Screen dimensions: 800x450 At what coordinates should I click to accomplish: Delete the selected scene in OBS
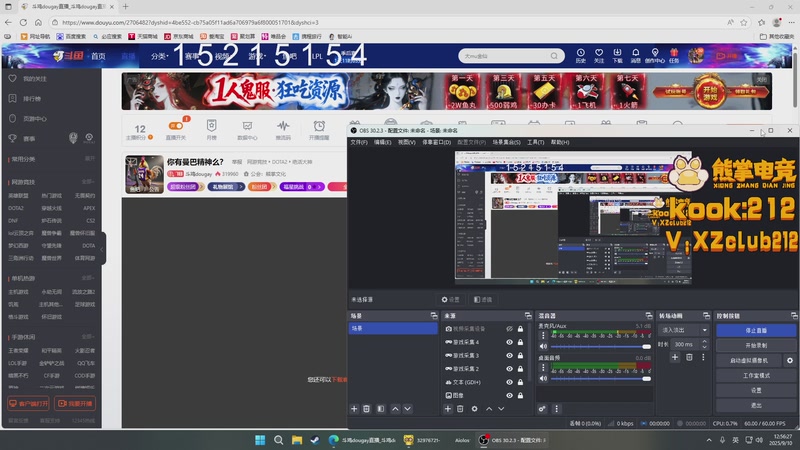366,409
